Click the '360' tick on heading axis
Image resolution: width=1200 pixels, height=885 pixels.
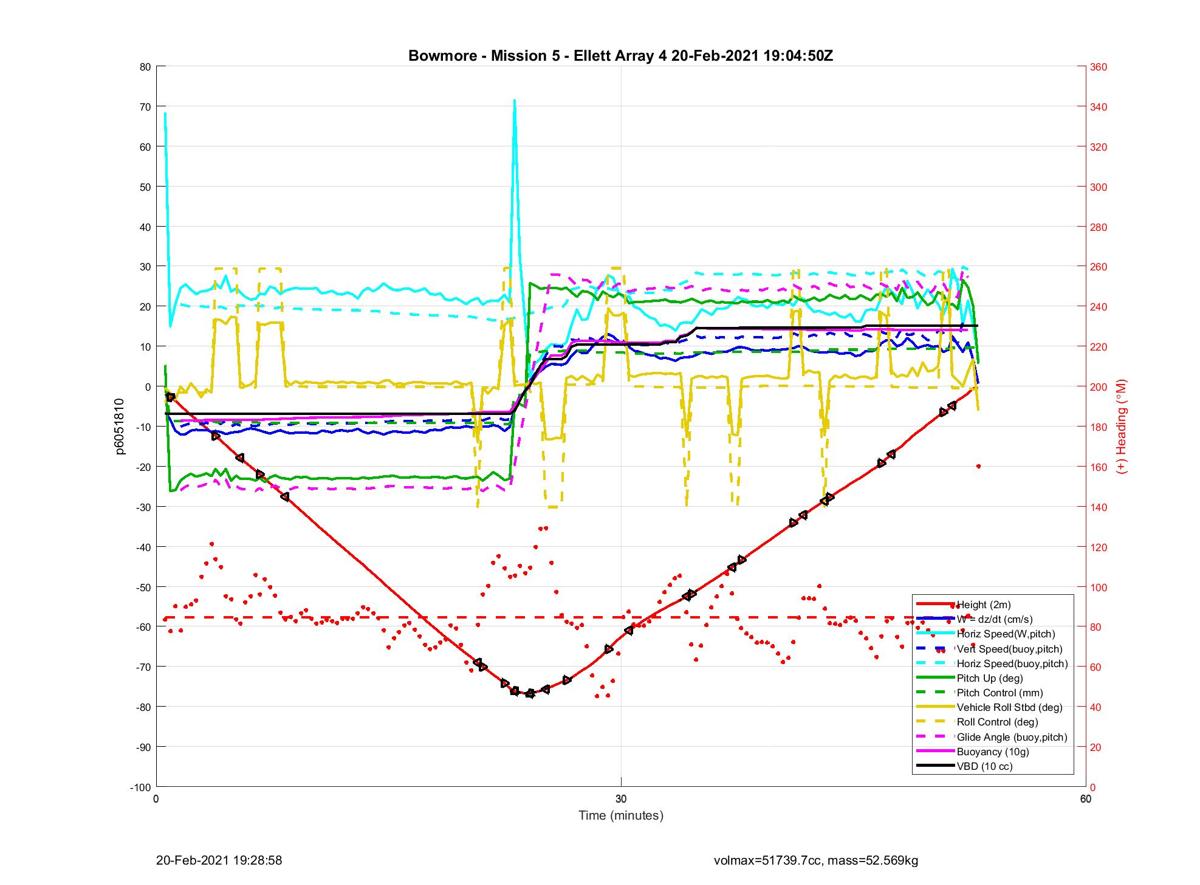[x=1099, y=67]
